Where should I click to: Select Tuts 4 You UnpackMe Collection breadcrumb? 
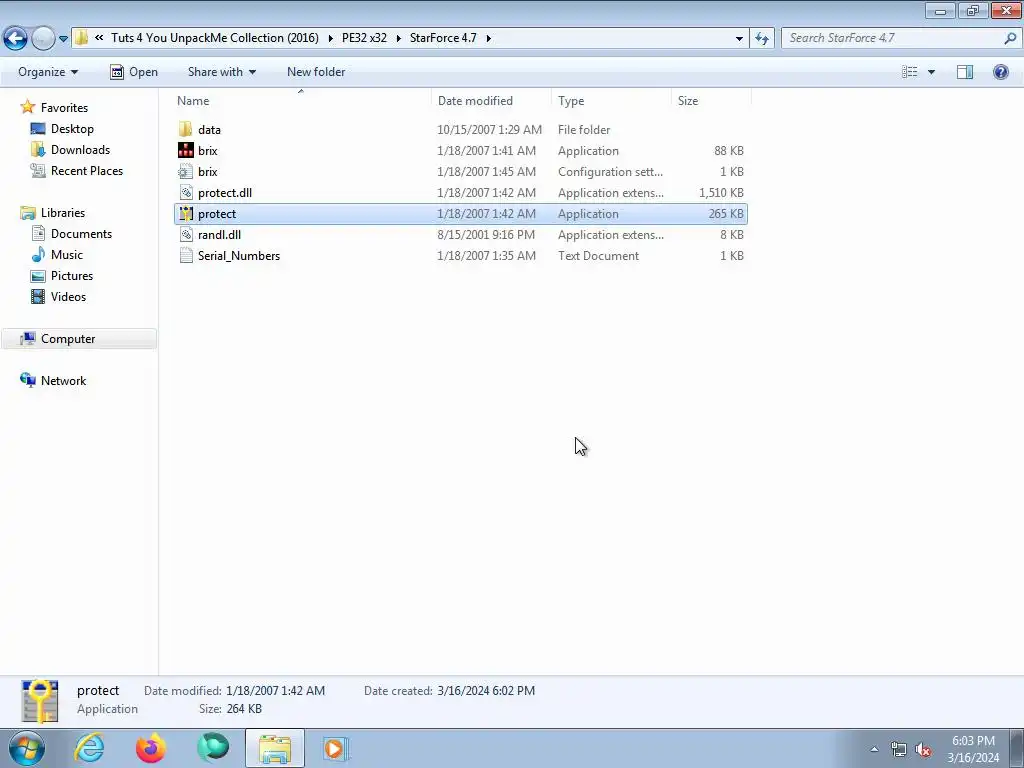point(215,38)
